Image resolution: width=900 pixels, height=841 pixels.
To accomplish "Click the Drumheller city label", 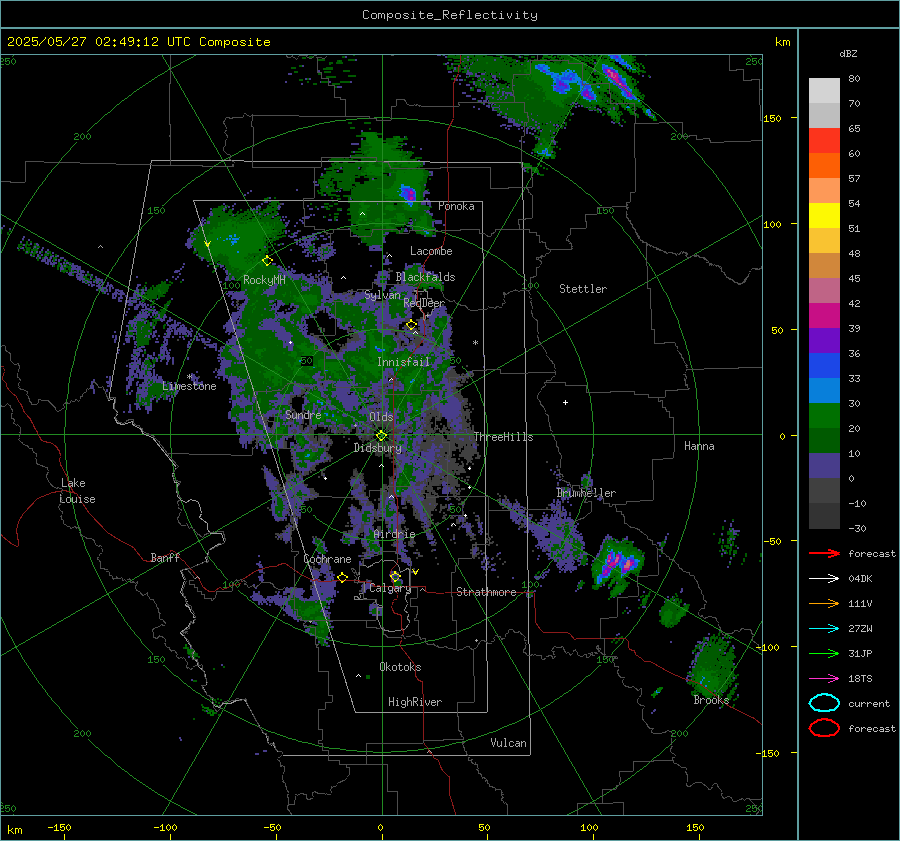I will [x=586, y=493].
